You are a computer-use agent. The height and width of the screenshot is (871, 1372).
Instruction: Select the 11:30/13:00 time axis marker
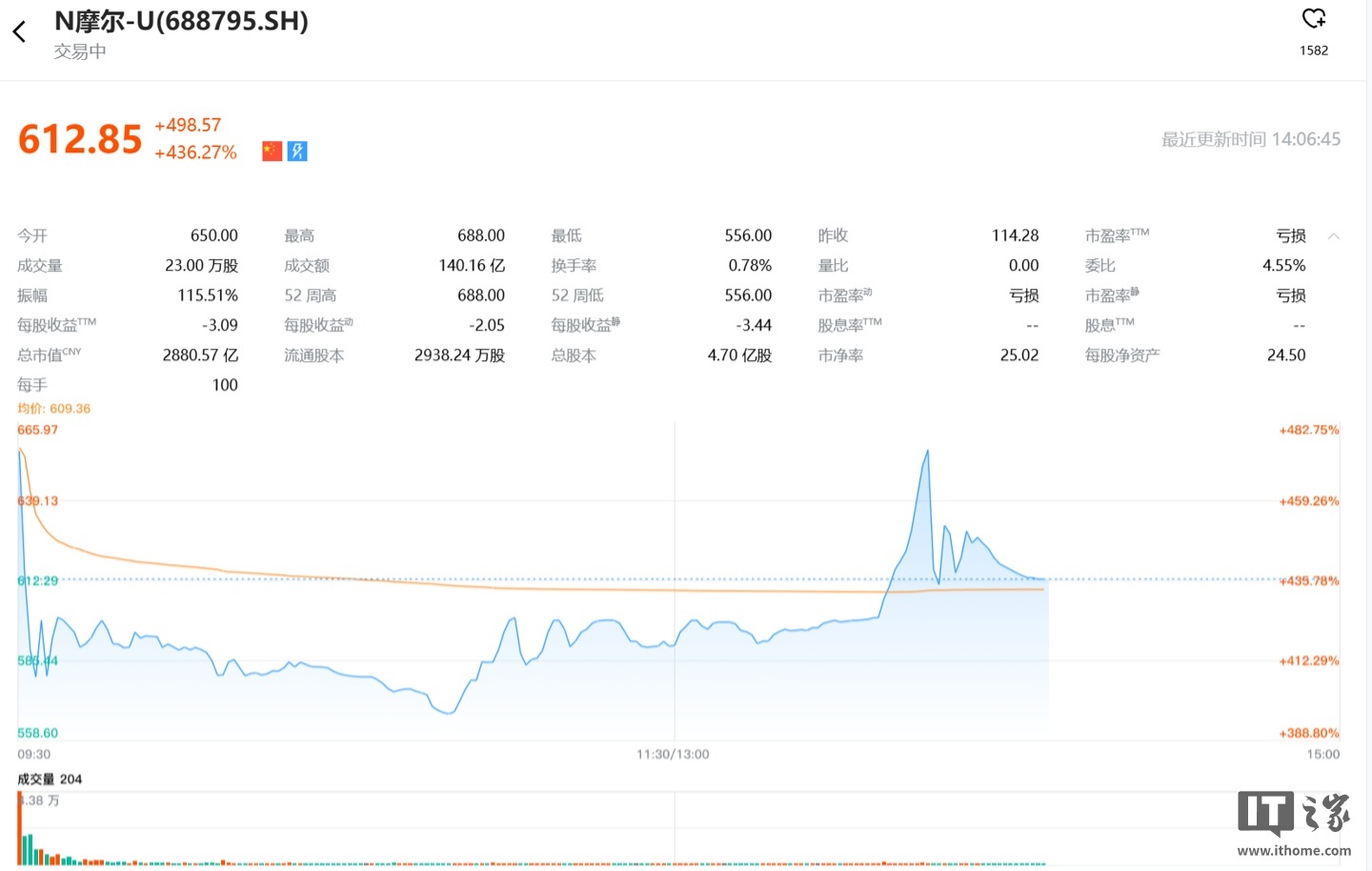pyautogui.click(x=673, y=754)
